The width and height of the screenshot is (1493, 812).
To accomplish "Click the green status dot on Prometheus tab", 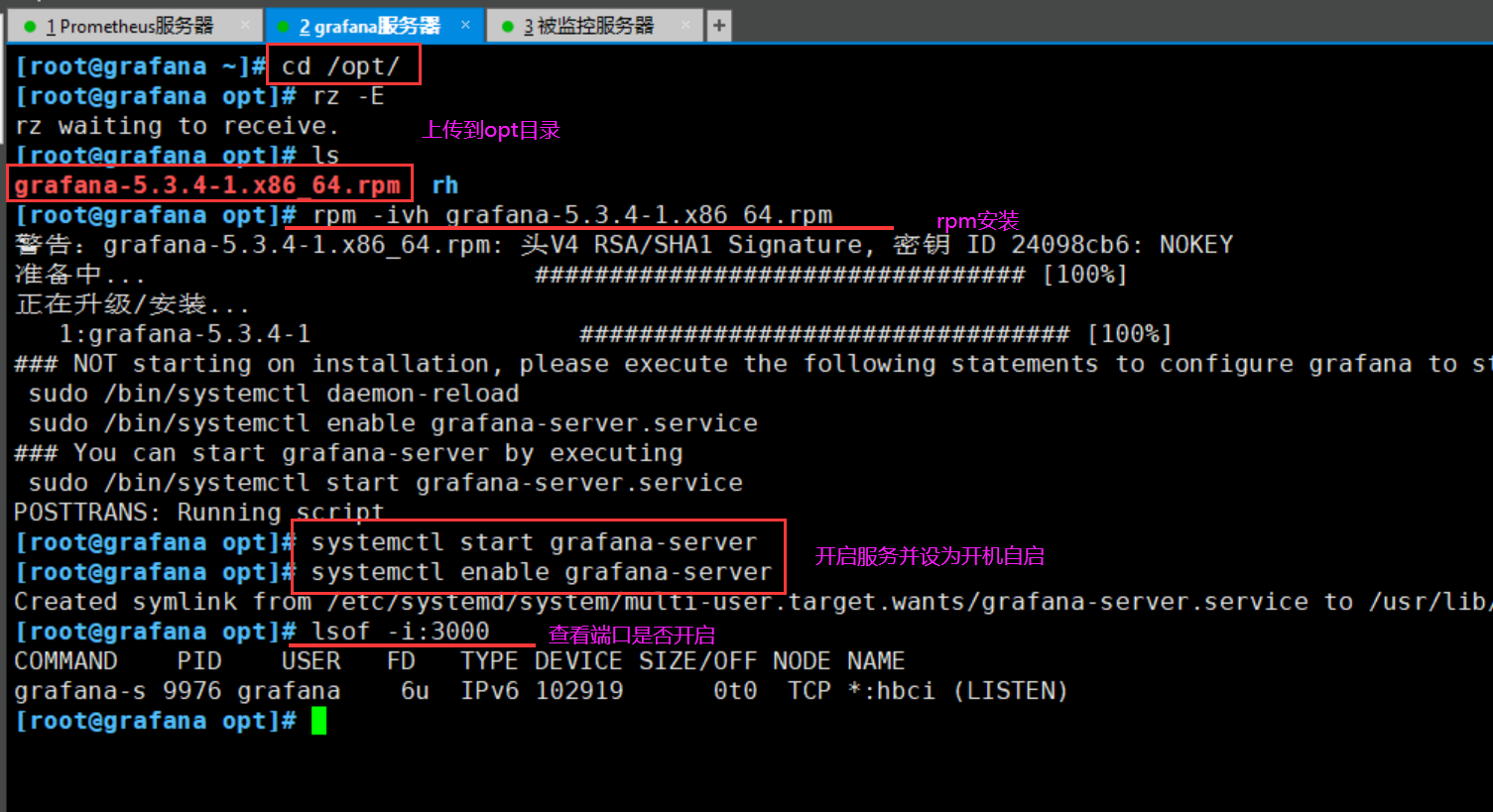I will [30, 27].
